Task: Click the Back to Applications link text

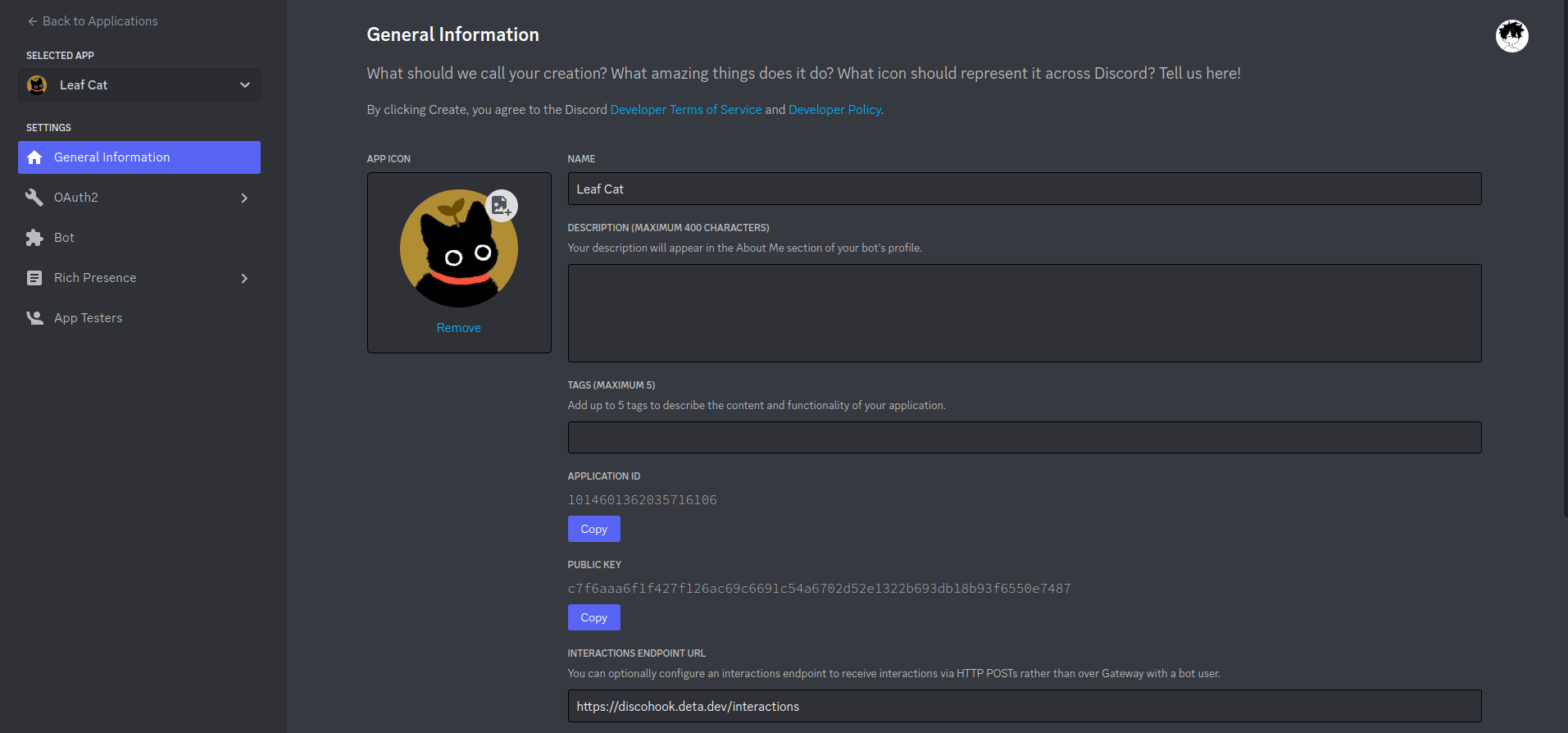Action: [100, 21]
